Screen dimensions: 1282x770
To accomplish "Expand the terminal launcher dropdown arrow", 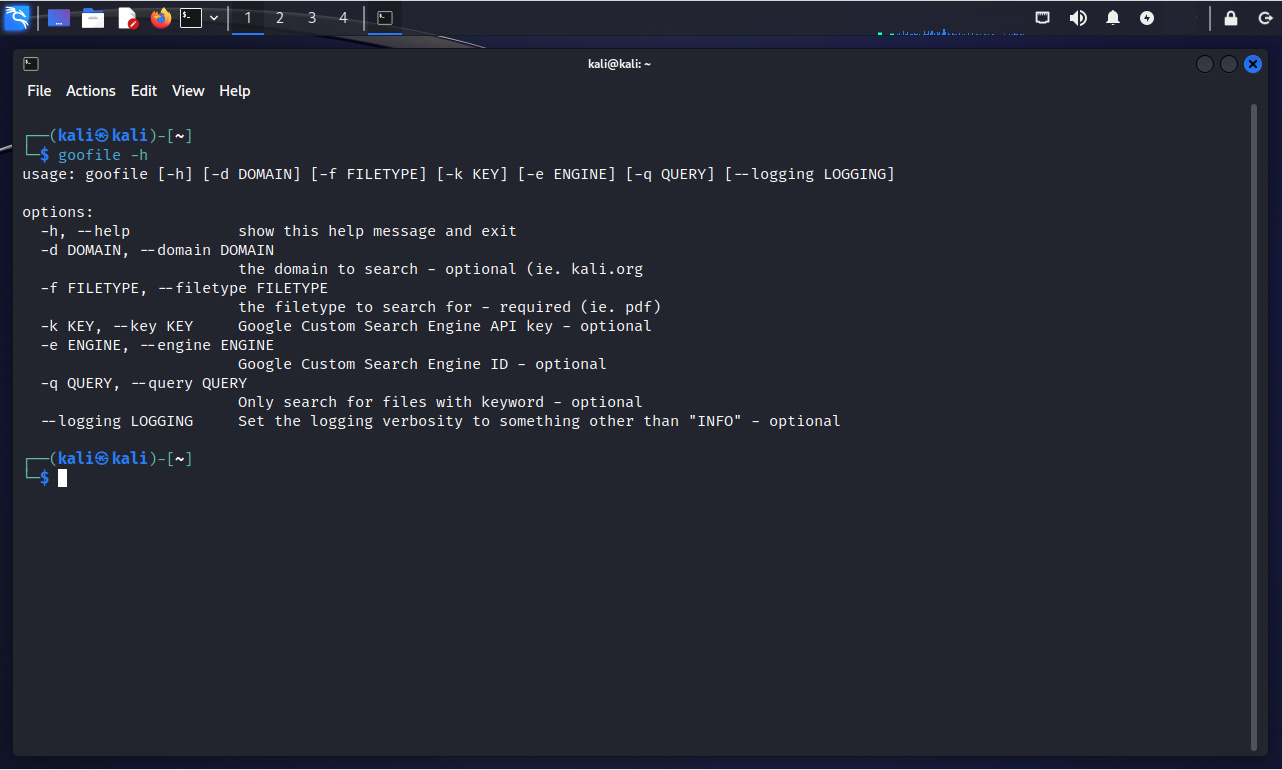I will point(214,18).
